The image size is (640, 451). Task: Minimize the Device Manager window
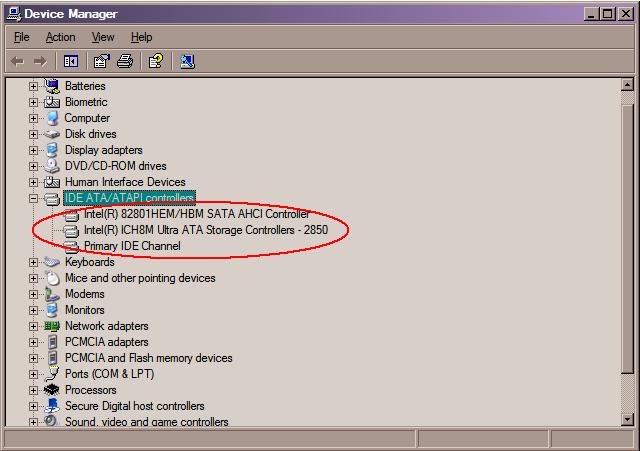pyautogui.click(x=591, y=14)
